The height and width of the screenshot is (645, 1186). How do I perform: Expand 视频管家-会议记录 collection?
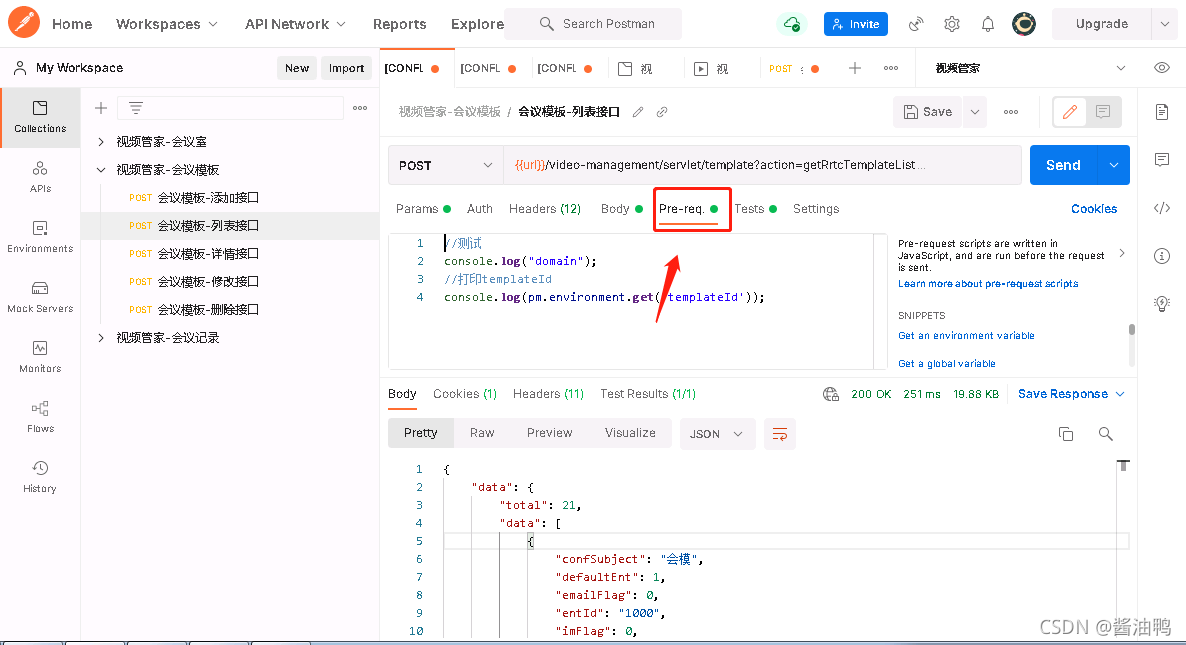(101, 338)
